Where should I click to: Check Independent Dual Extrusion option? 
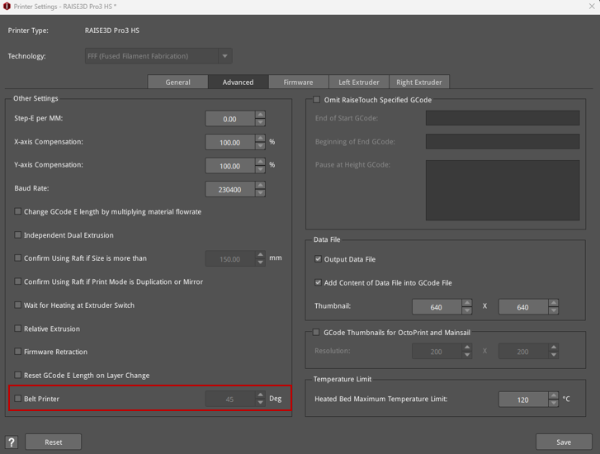click(x=18, y=235)
